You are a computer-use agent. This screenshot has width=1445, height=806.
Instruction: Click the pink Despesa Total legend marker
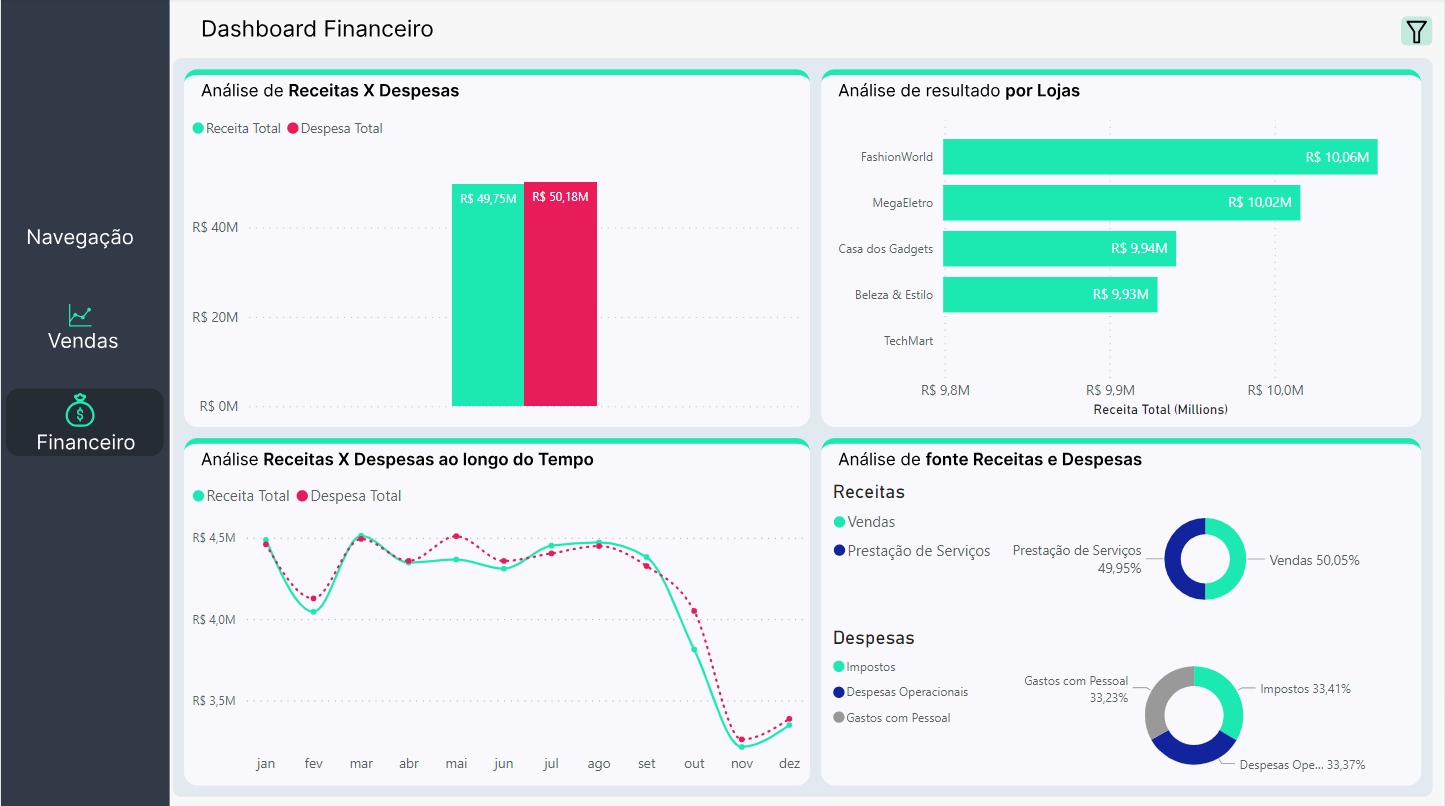click(x=293, y=128)
